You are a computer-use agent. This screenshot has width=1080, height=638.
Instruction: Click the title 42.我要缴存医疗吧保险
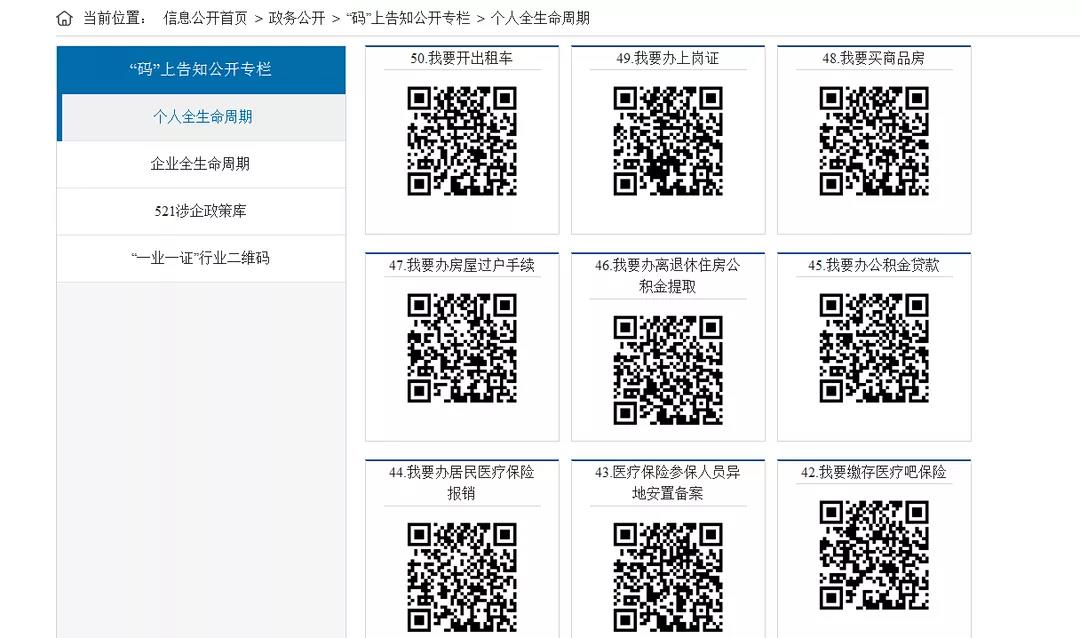tap(873, 472)
